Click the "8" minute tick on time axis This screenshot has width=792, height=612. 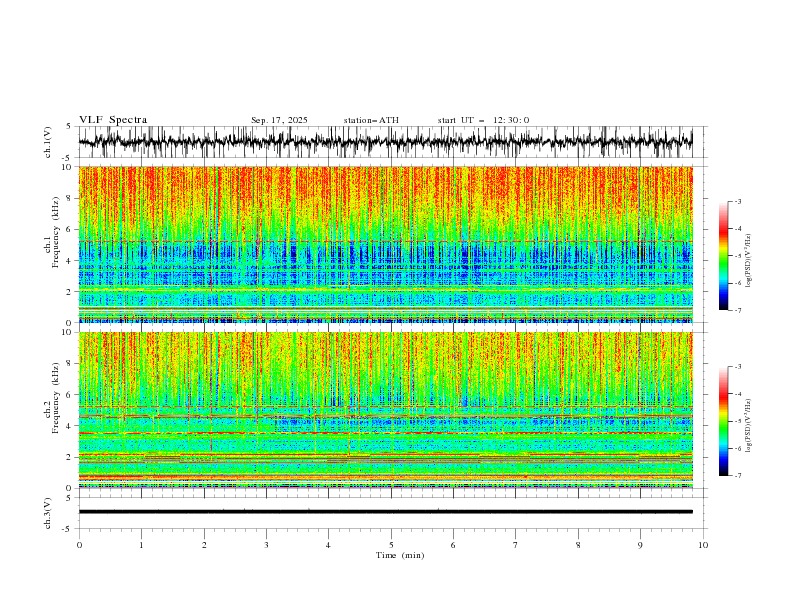point(578,545)
